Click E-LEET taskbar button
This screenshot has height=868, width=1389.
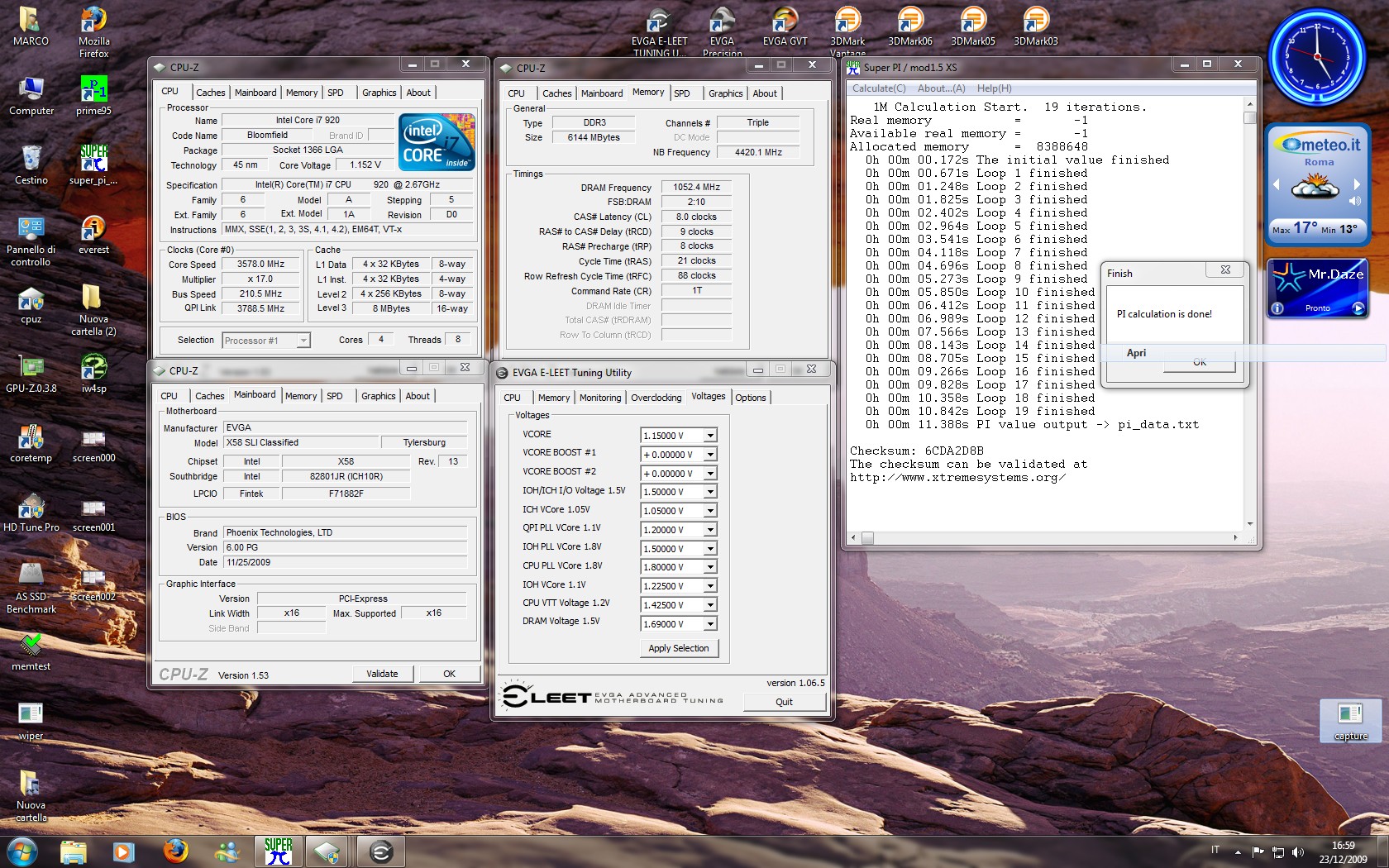(x=380, y=851)
